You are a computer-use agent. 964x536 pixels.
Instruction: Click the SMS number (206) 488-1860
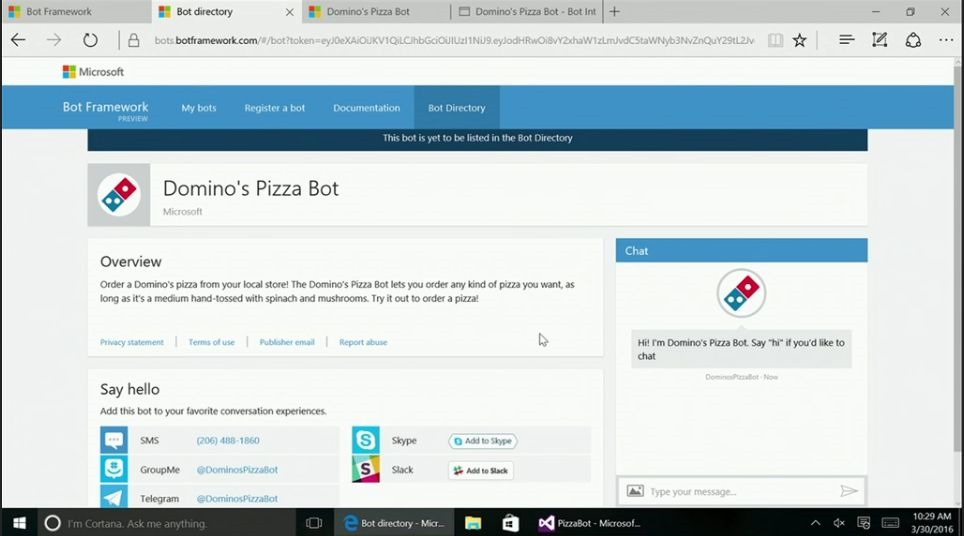click(228, 441)
